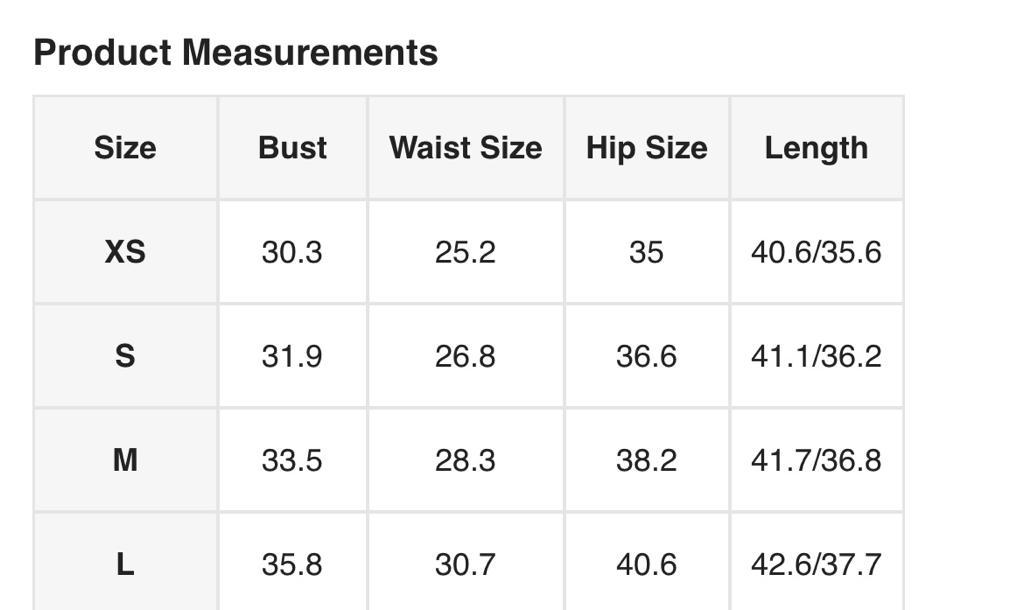Click the S size row label
This screenshot has width=1024, height=610.
pos(125,356)
